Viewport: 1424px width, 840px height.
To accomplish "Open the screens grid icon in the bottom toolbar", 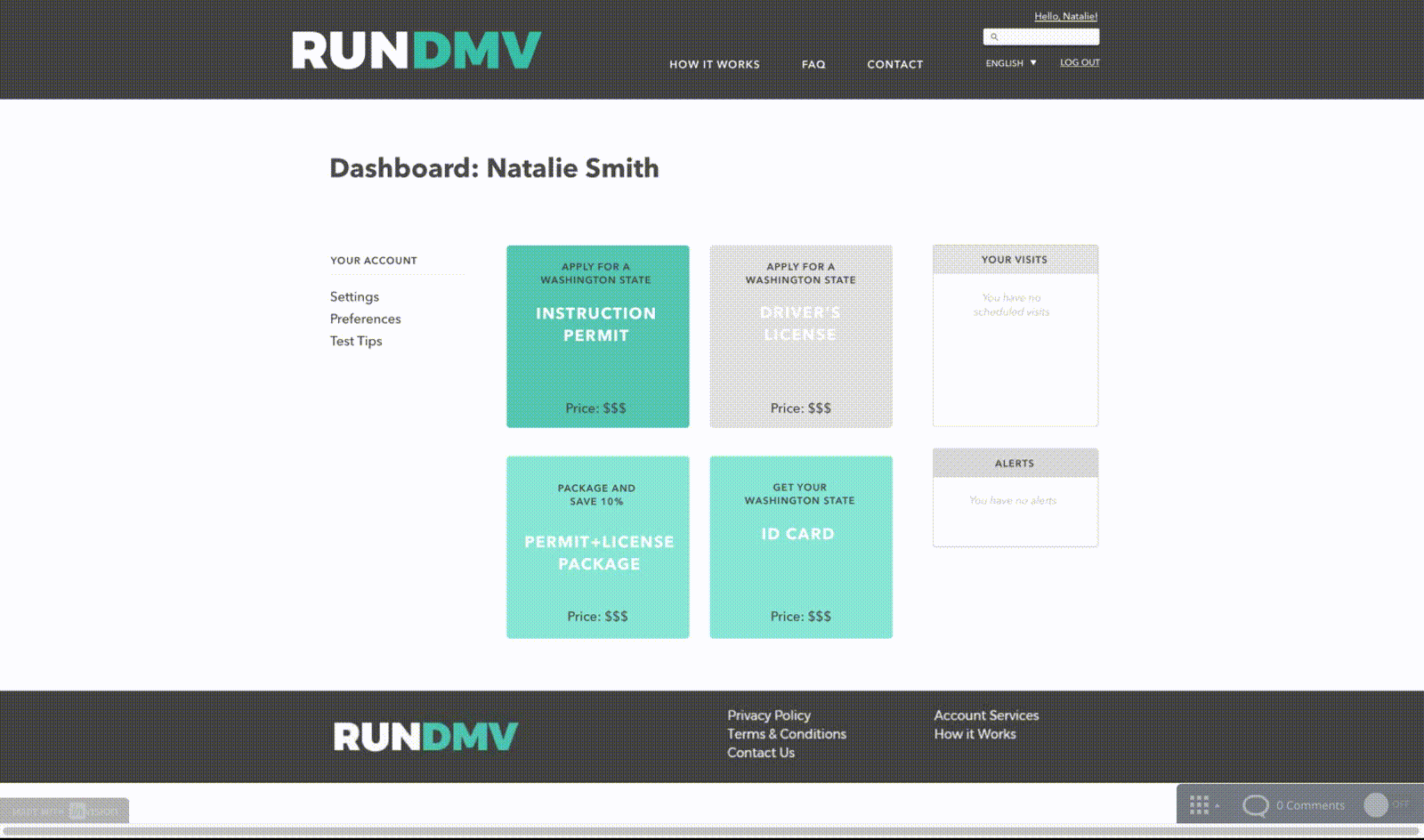I will click(x=1199, y=804).
